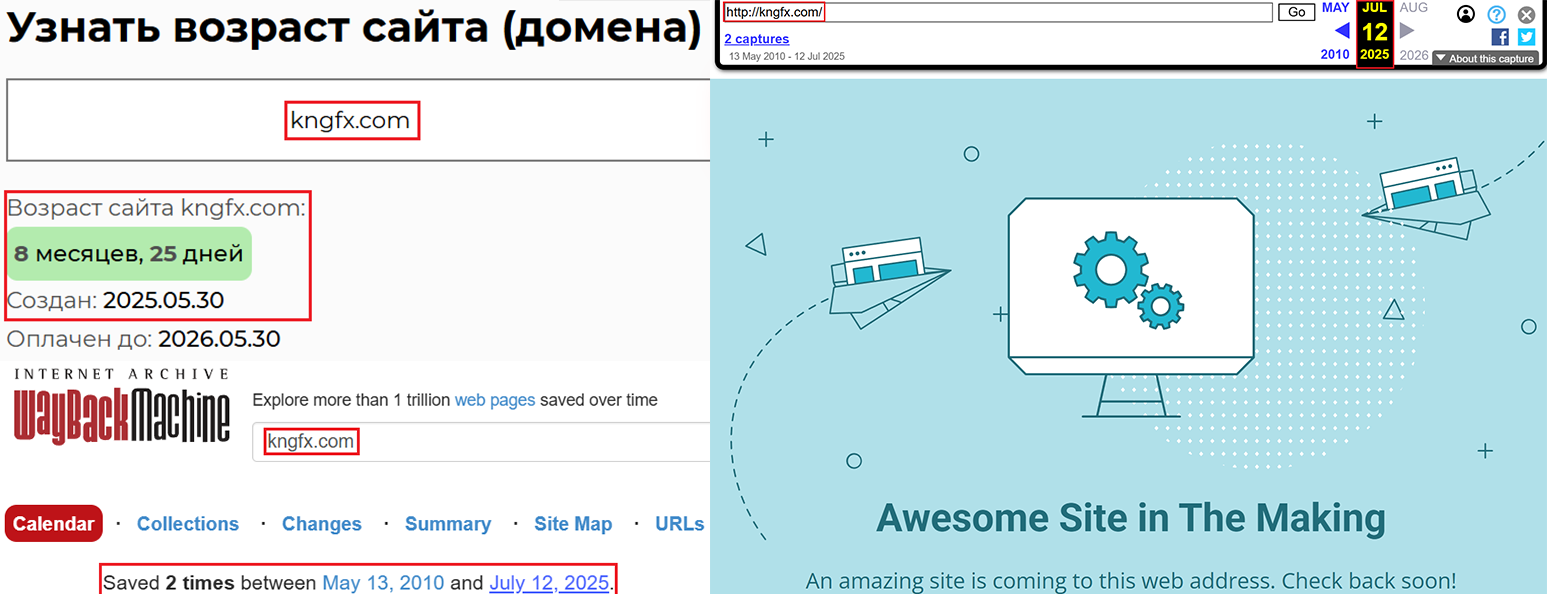
Task: Share capture via Twitter icon
Action: tap(1526, 37)
